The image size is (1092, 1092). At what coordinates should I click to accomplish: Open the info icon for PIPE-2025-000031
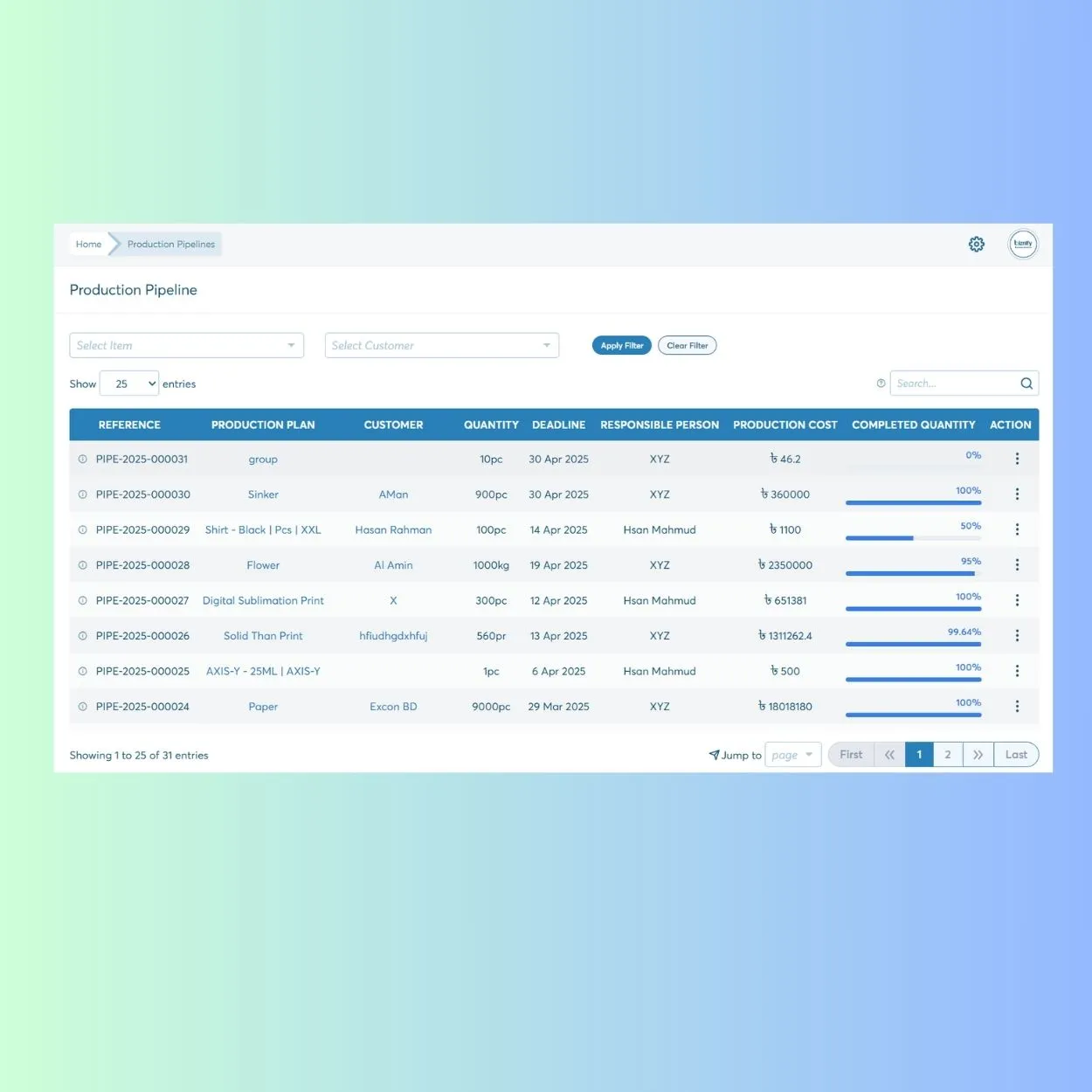coord(82,459)
